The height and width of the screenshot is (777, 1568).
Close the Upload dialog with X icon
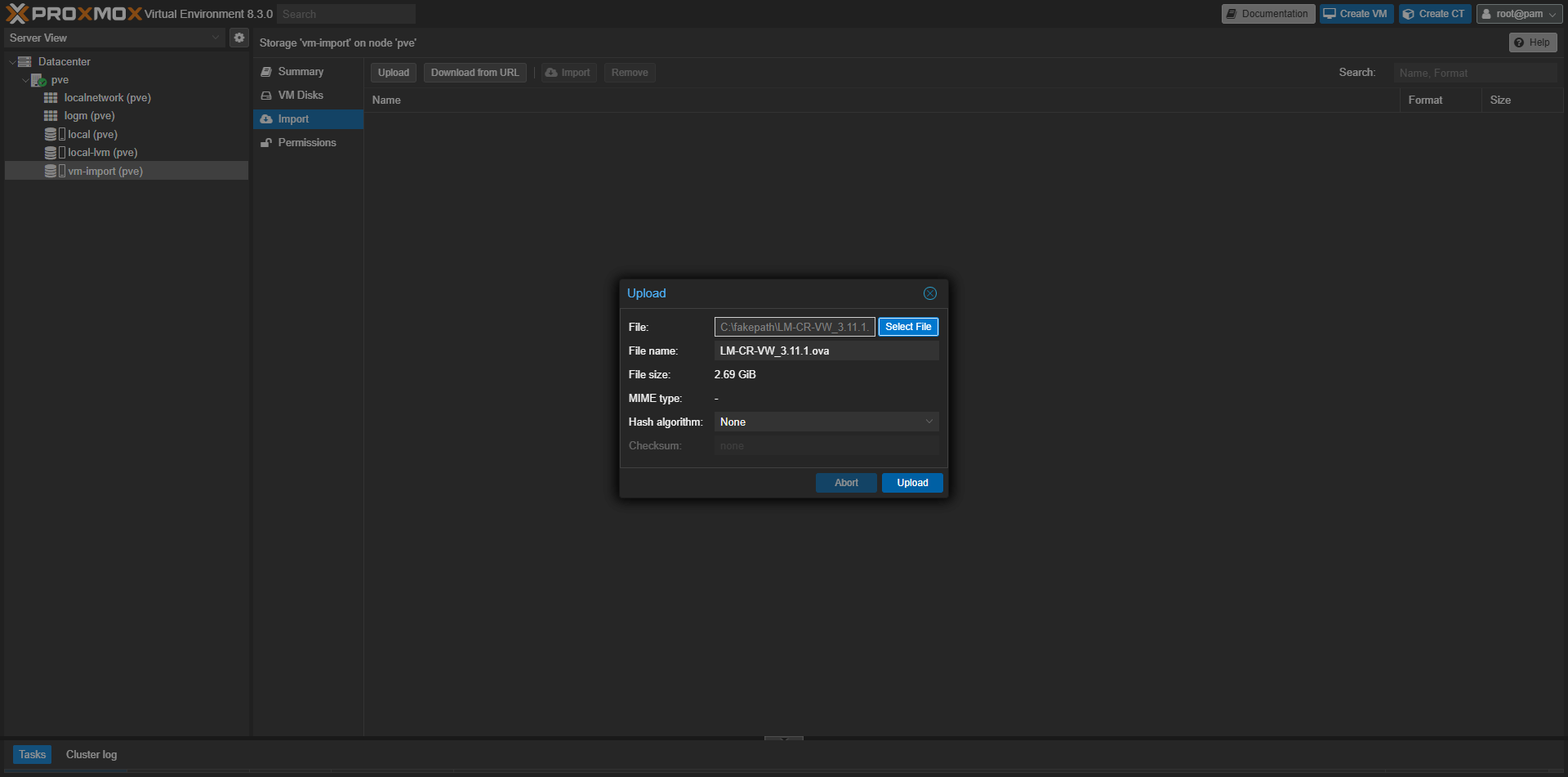(929, 293)
